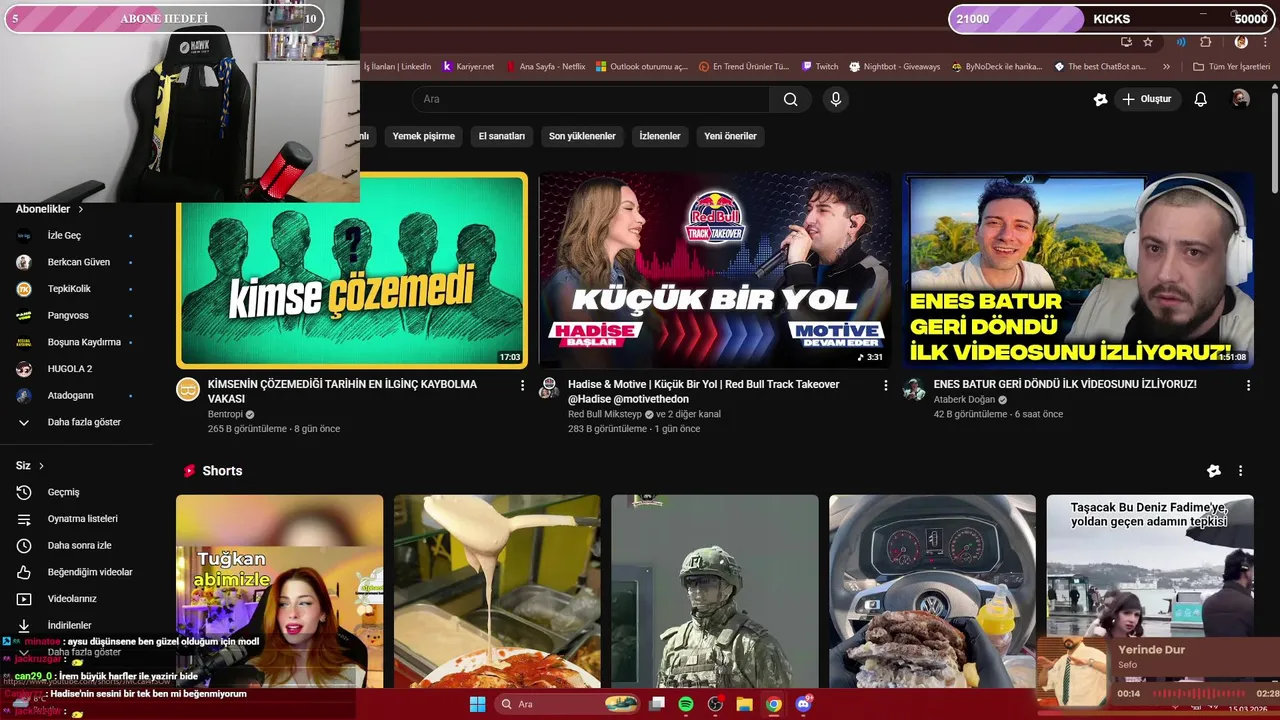
Task: Open the Ana Sayfa - Netflix bookmark
Action: tap(546, 67)
